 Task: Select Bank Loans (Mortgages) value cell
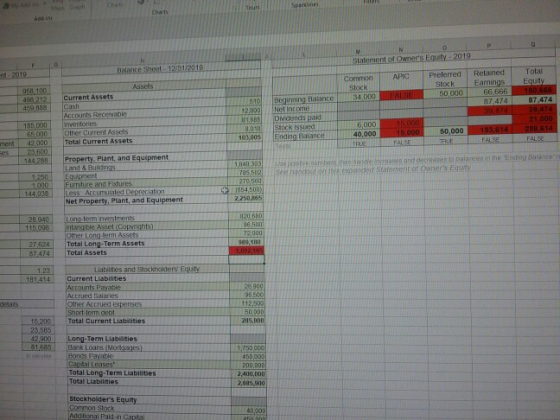click(x=248, y=348)
